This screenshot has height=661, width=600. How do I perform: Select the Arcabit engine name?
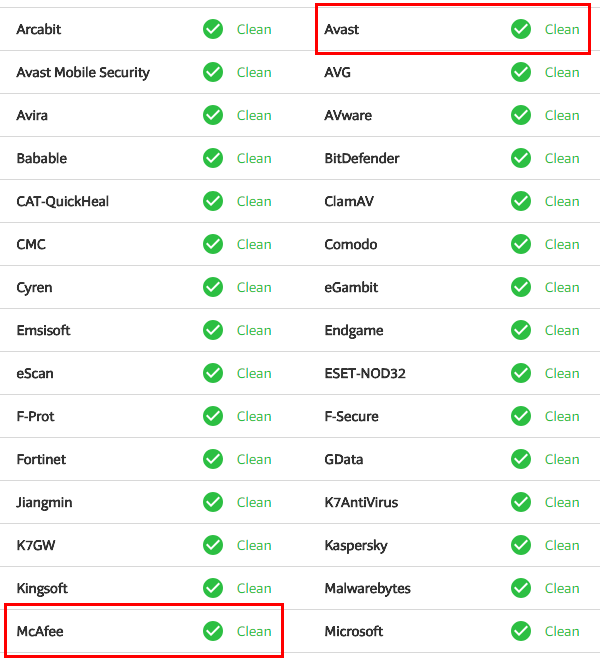[39, 29]
